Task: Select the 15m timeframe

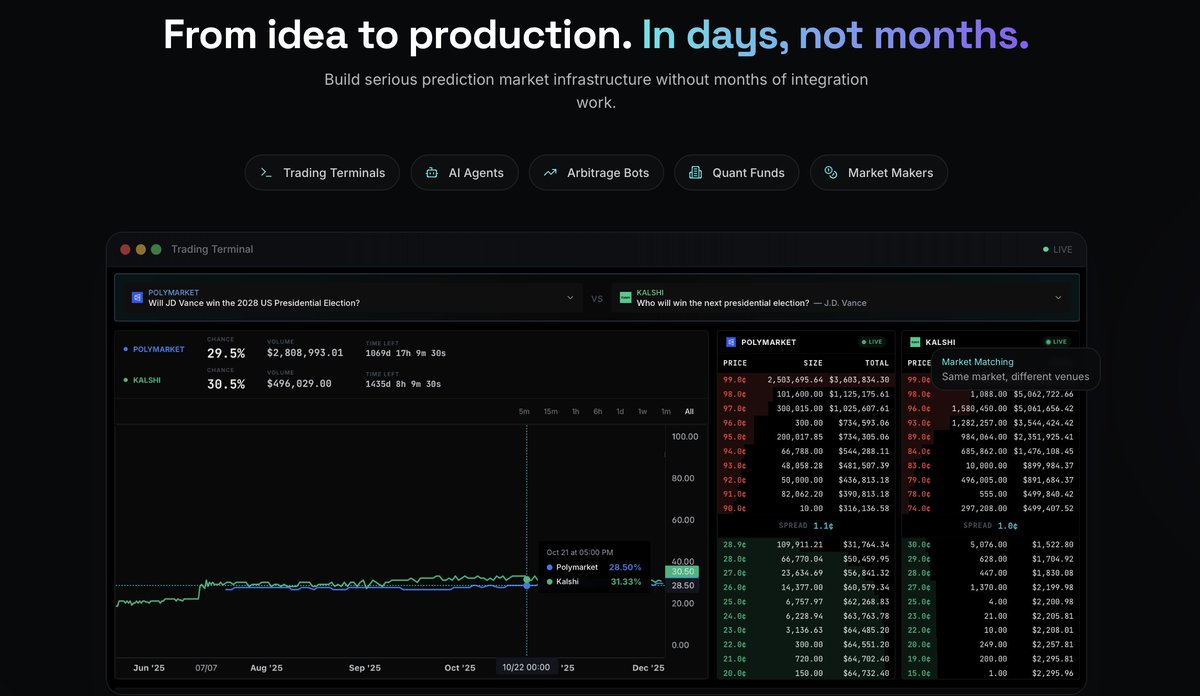Action: click(551, 412)
